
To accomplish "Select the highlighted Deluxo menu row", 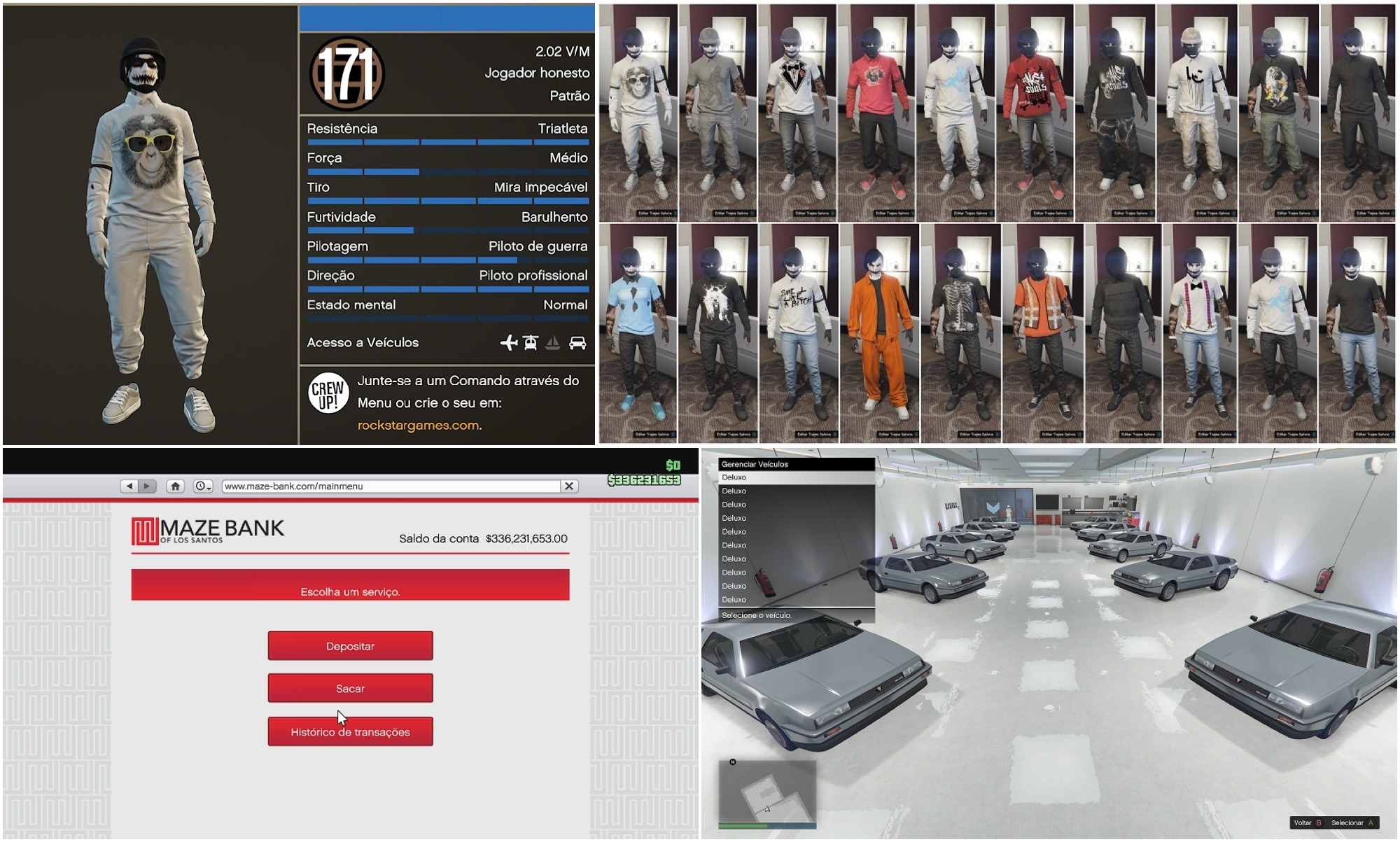I will [x=797, y=477].
